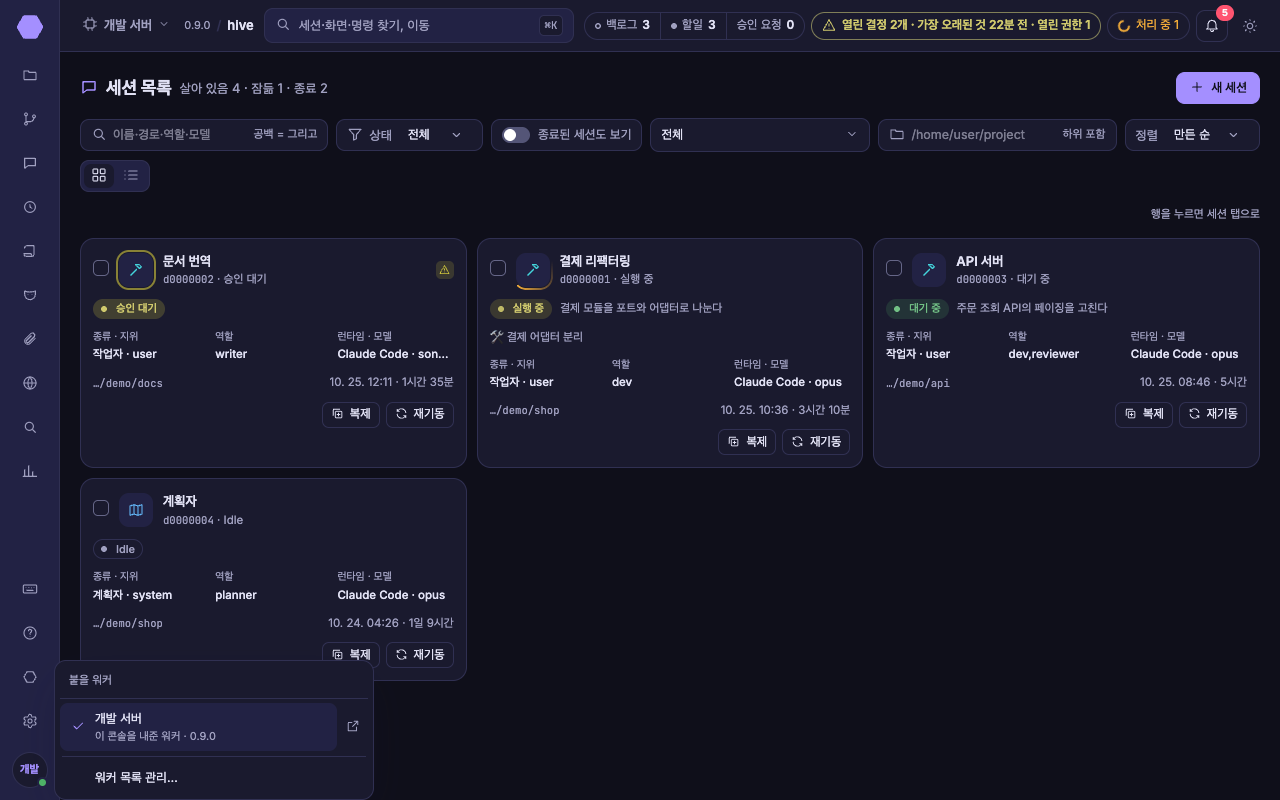The image size is (1280, 800).
Task: Click the keyboard icon in the sidebar
Action: [x=30, y=589]
